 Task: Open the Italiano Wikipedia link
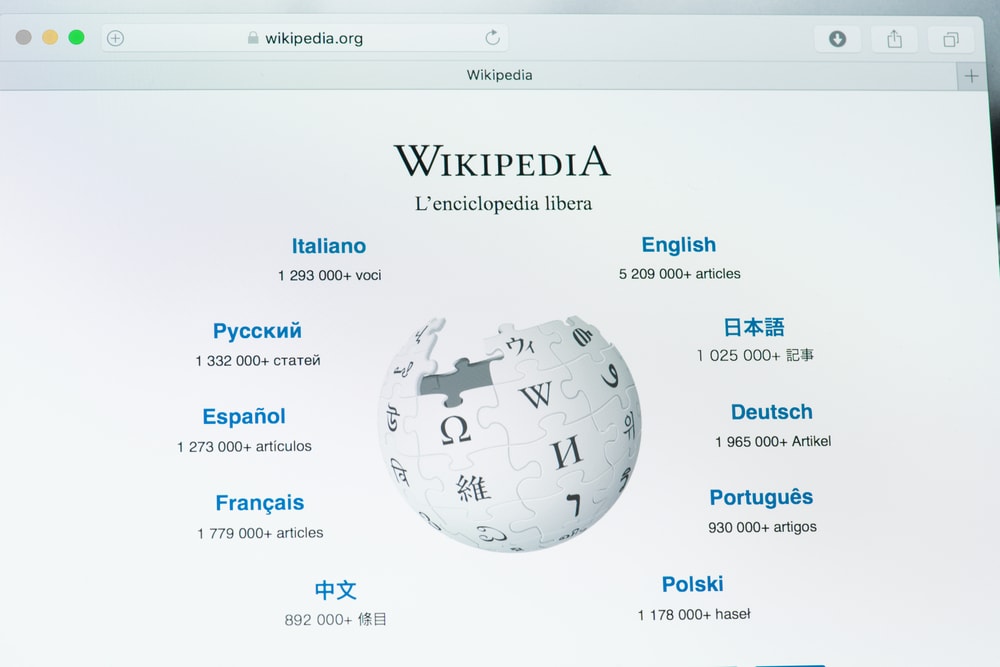pyautogui.click(x=329, y=246)
